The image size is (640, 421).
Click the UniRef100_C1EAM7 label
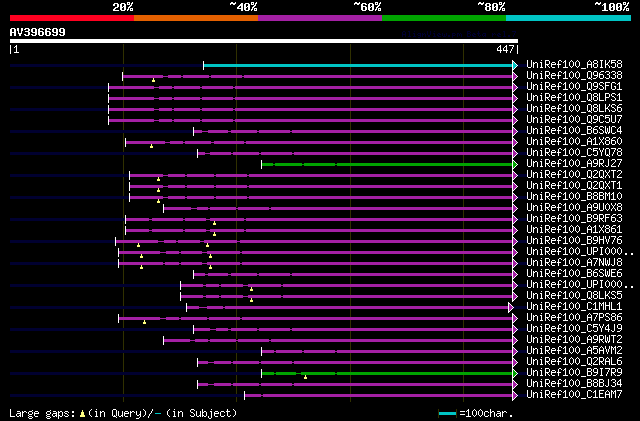(x=574, y=395)
